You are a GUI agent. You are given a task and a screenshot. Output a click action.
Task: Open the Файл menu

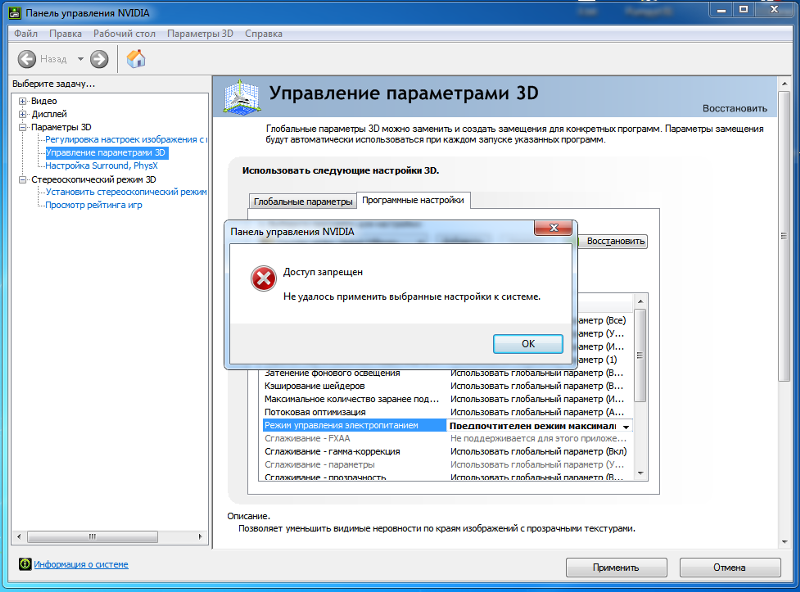tap(26, 33)
